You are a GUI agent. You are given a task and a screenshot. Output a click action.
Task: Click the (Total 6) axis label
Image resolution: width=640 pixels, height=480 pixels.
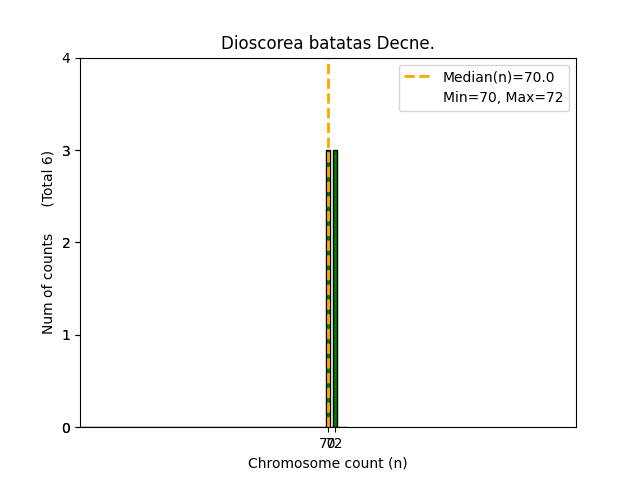[48, 179]
